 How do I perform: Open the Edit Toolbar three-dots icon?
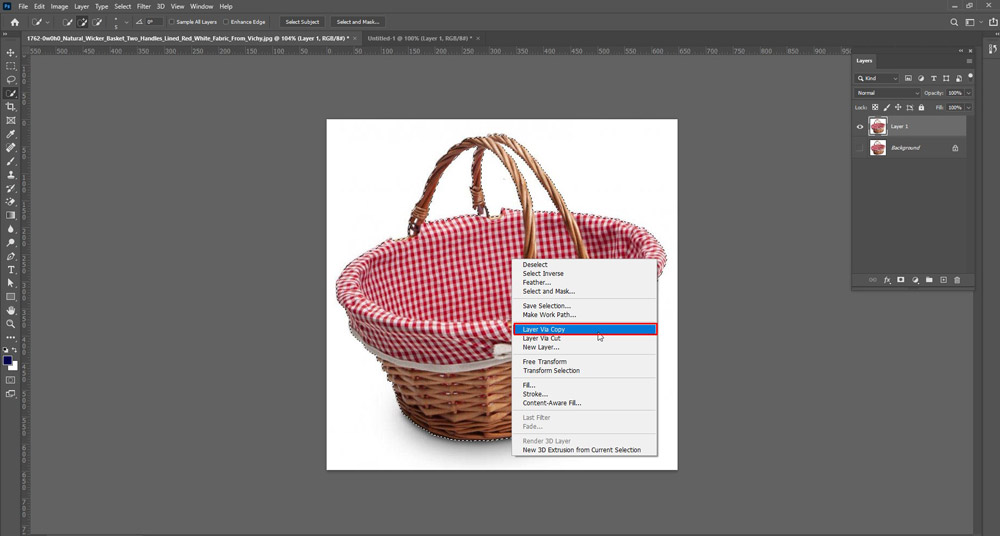11,338
